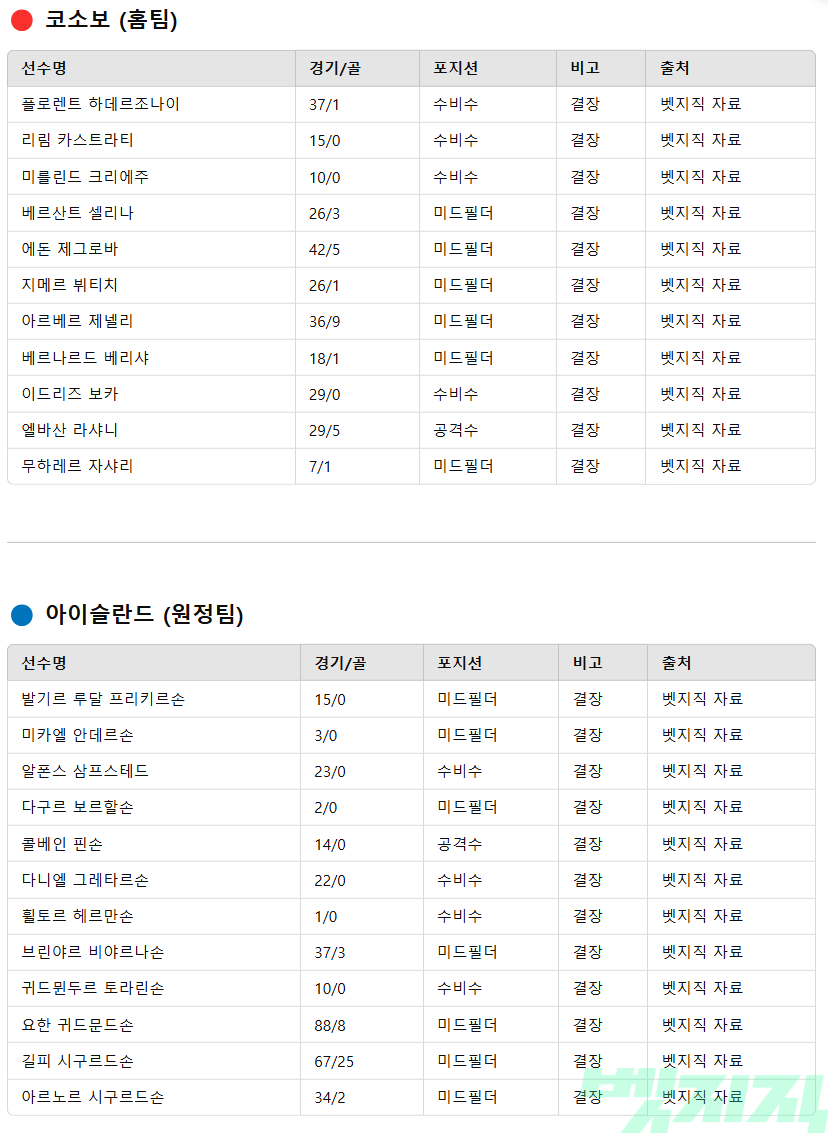Click the 비고 header in Kosovo table
This screenshot has height=1133, width=828.
tap(585, 68)
